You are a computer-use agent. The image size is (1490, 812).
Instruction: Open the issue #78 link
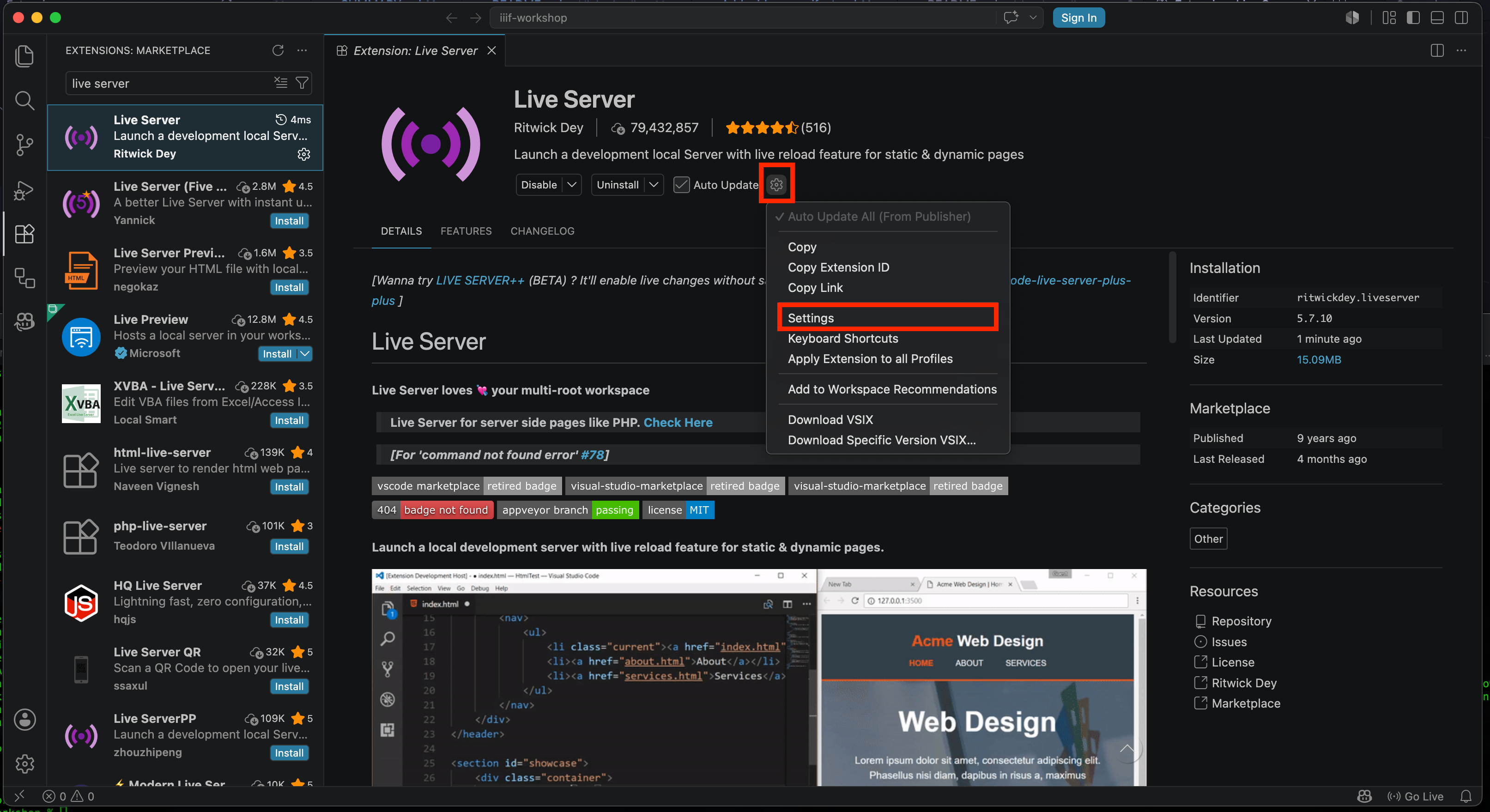[592, 454]
